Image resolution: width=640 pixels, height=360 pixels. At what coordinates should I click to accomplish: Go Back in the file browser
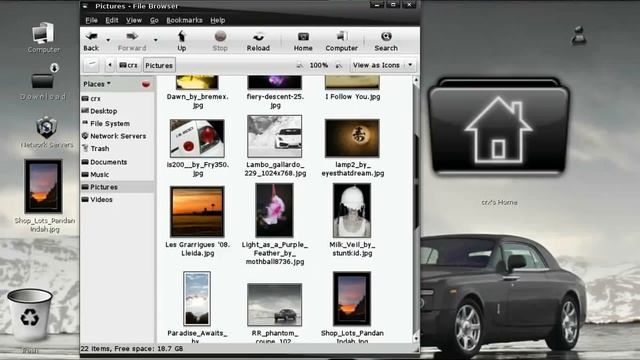[91, 41]
